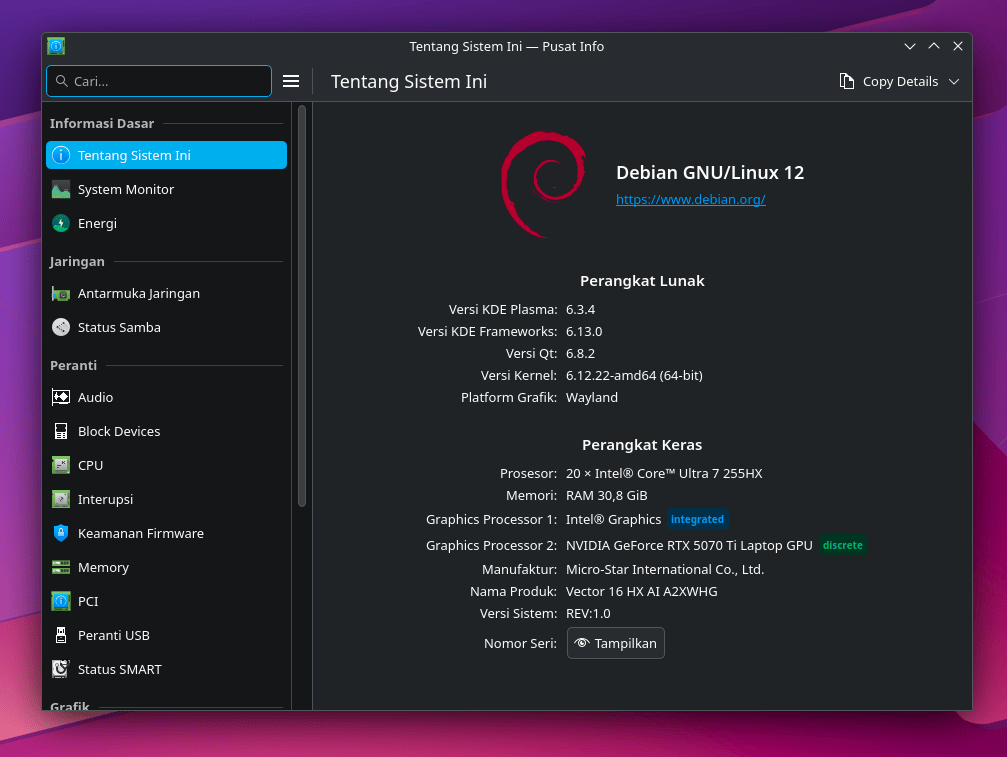Focus the Cari search field
The height and width of the screenshot is (757, 1007).
159,81
